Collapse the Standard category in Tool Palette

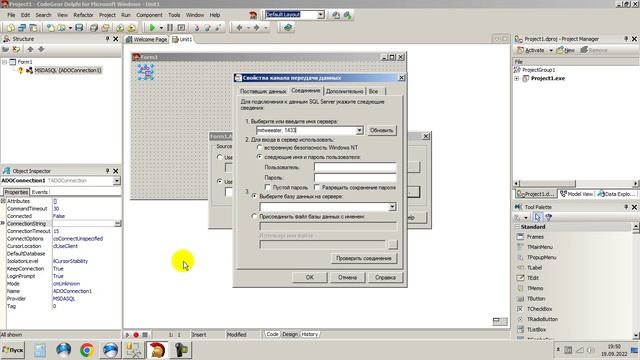517,227
